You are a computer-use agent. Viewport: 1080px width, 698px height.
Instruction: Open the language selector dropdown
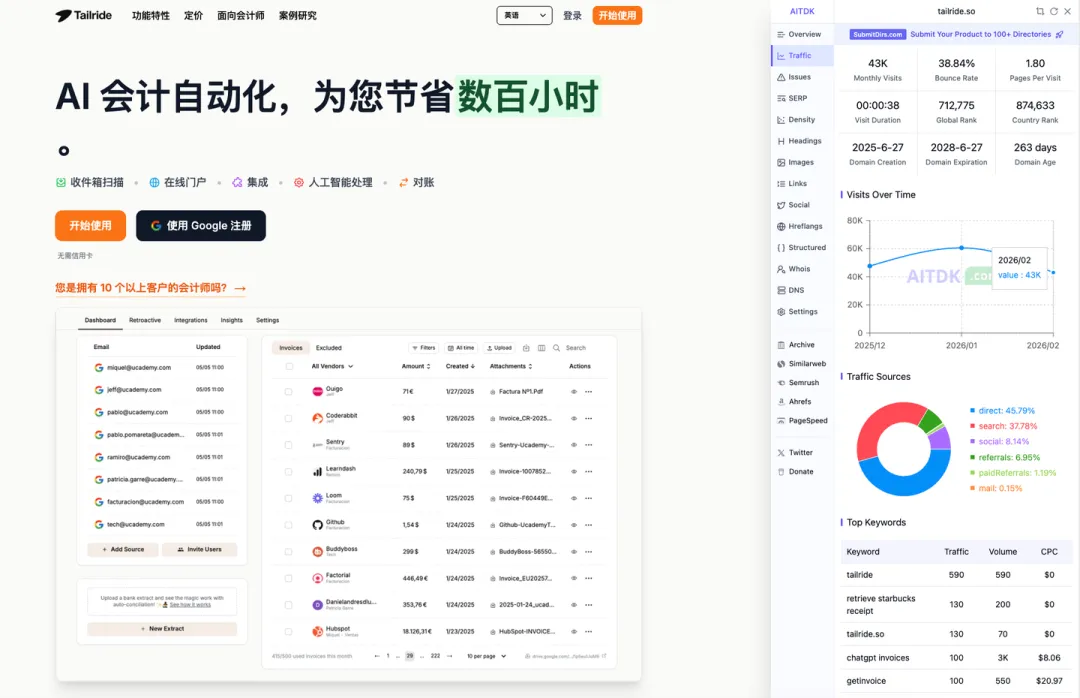(524, 15)
